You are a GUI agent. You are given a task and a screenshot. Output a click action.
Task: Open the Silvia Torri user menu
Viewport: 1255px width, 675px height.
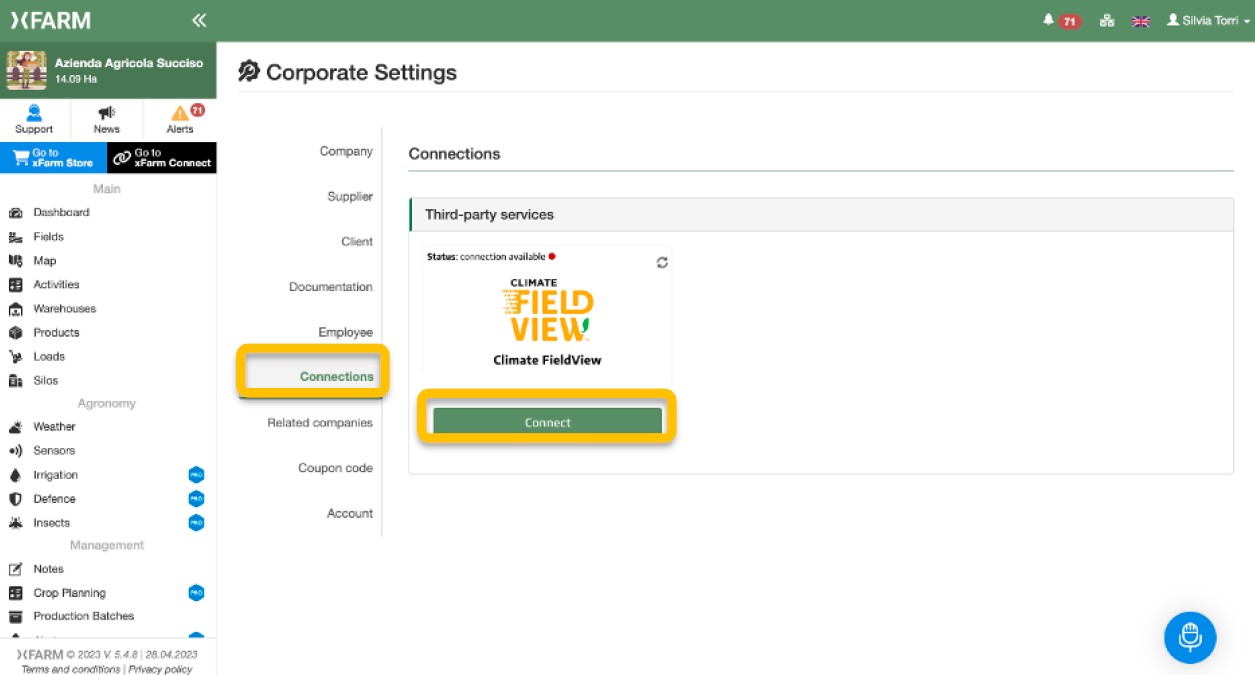(1209, 21)
